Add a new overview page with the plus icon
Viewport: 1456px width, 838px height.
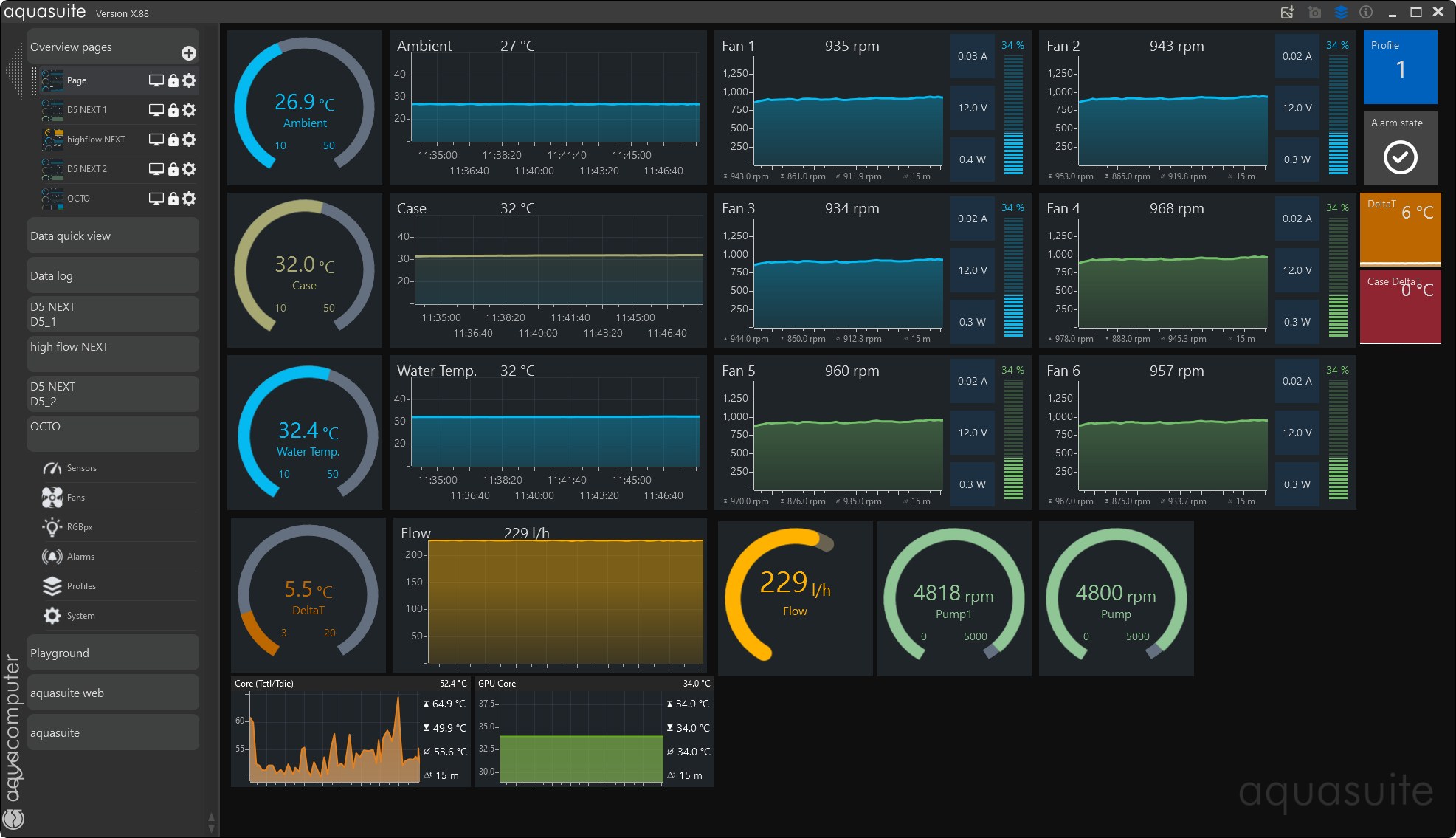coord(189,53)
